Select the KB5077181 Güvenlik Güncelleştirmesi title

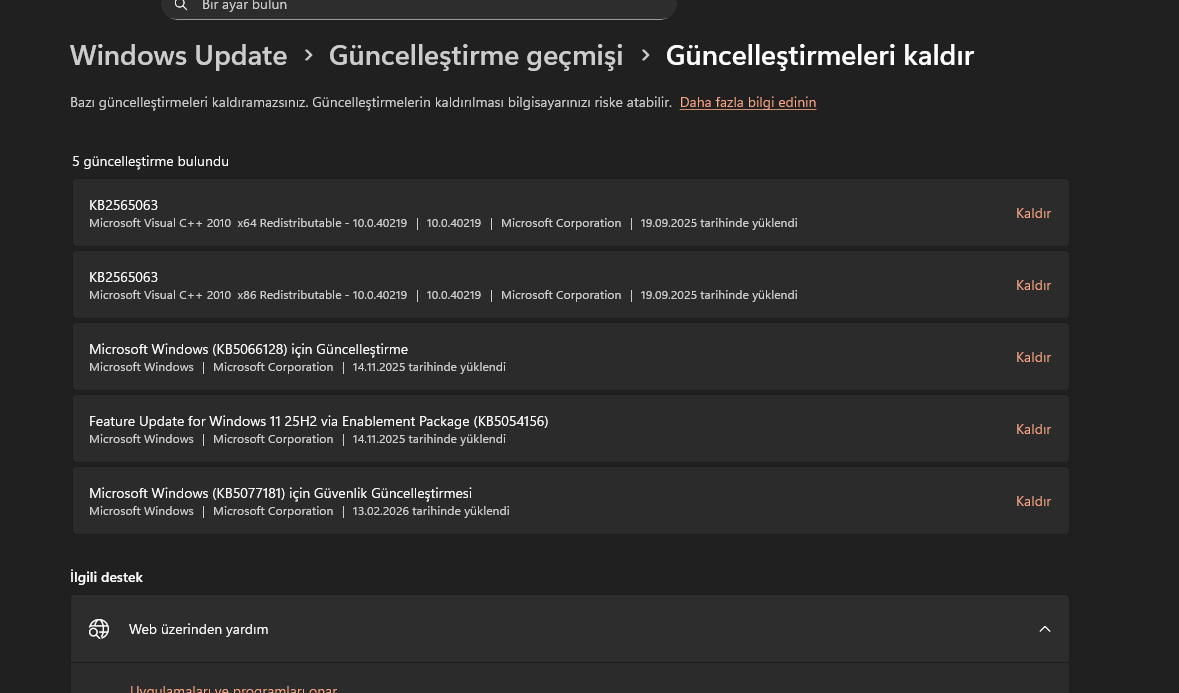(280, 494)
